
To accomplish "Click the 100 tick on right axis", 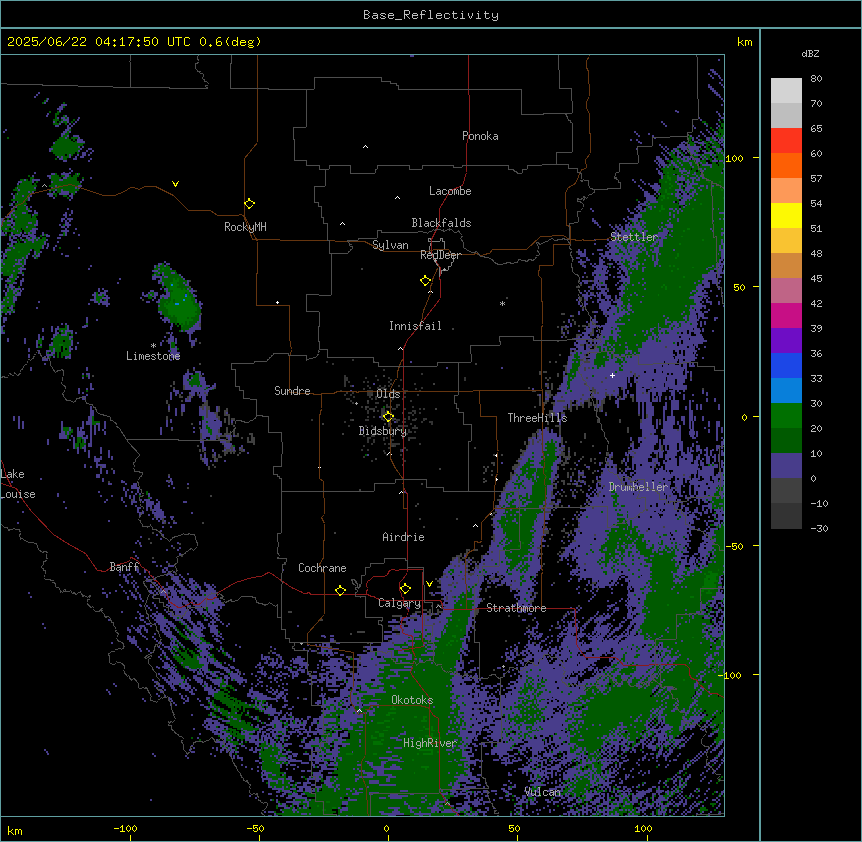I will click(x=734, y=158).
